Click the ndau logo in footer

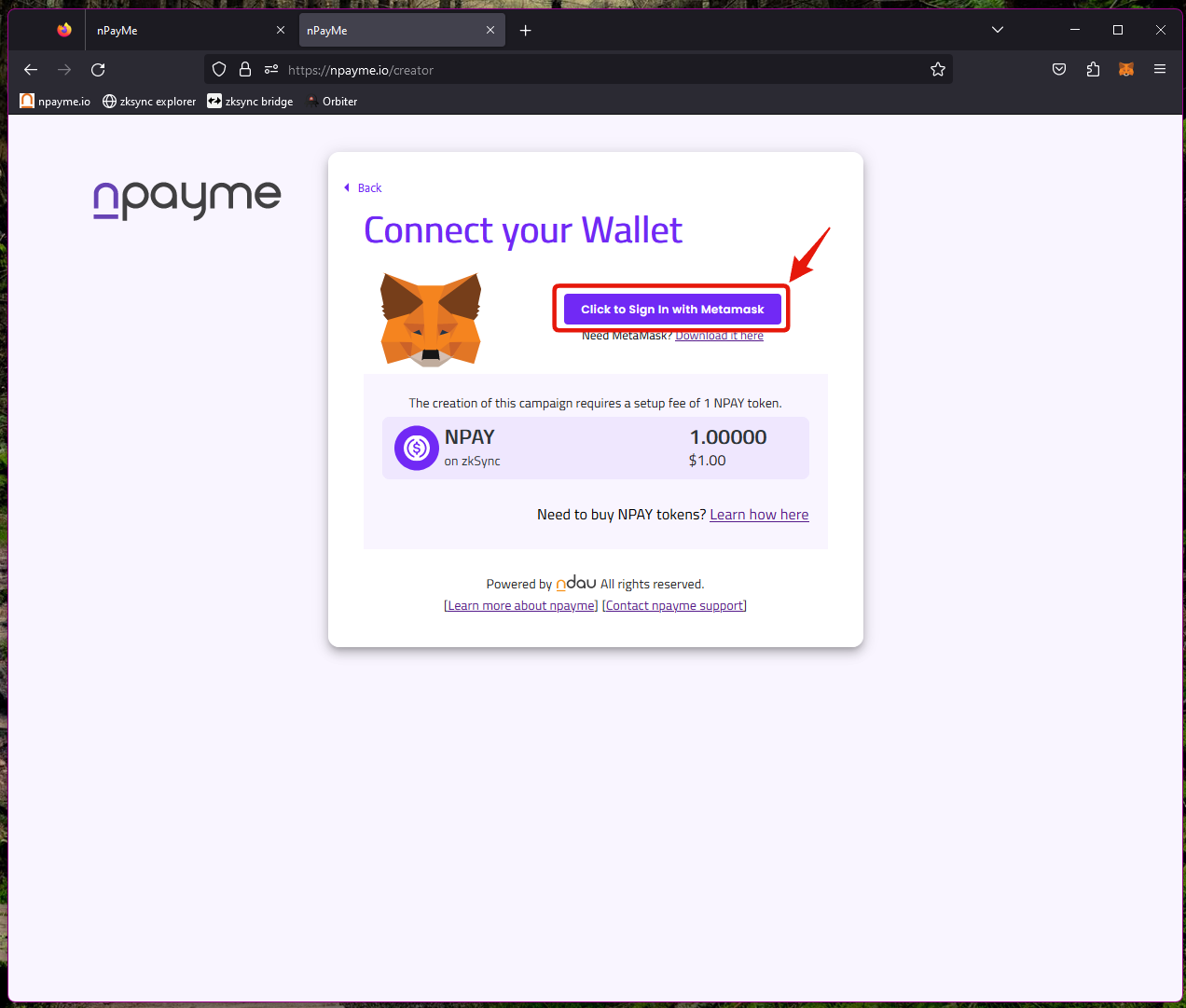coord(576,583)
